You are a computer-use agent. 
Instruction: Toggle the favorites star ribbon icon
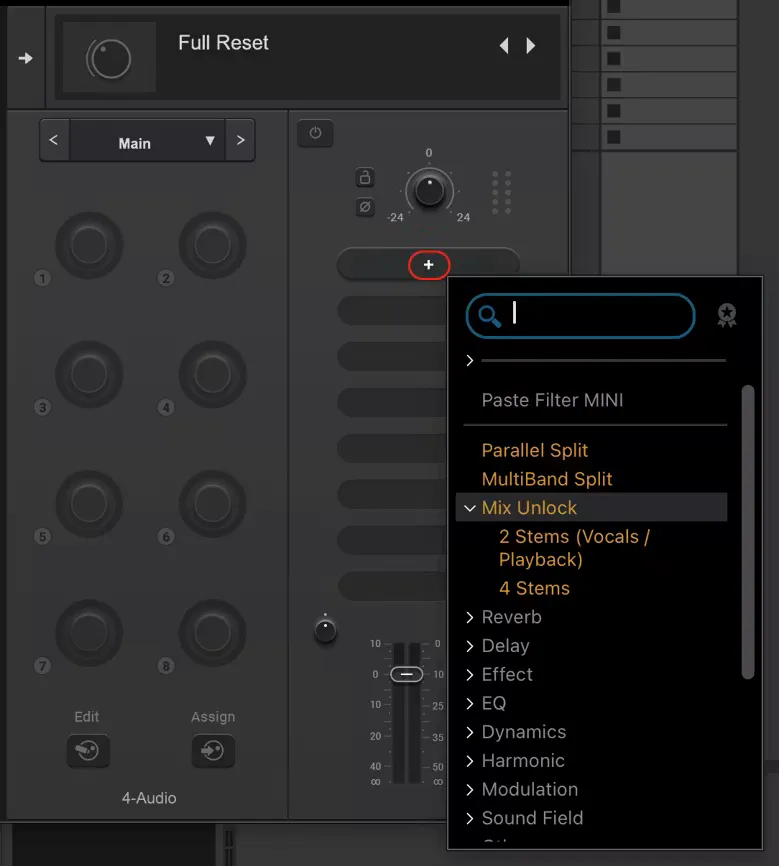727,315
